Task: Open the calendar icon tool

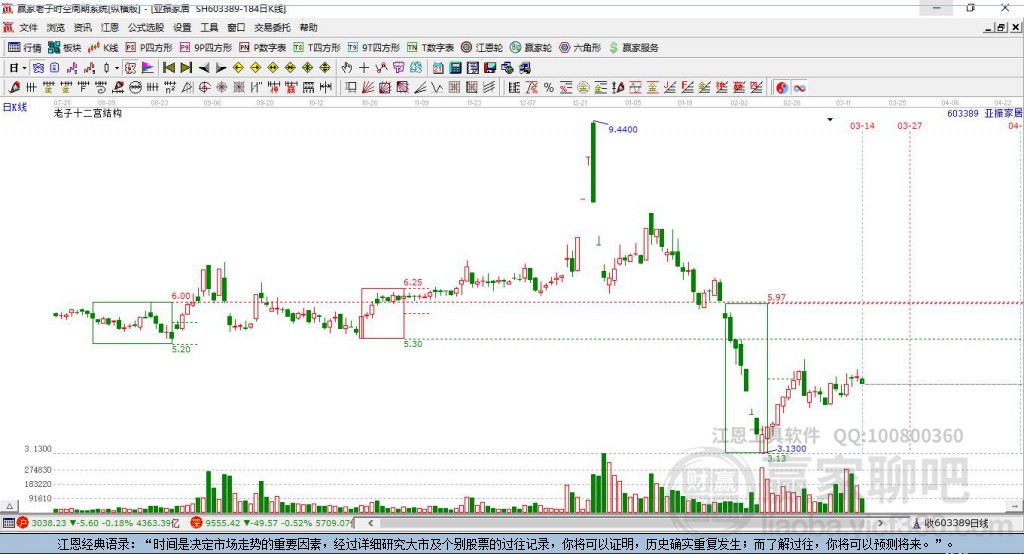Action: (438, 68)
